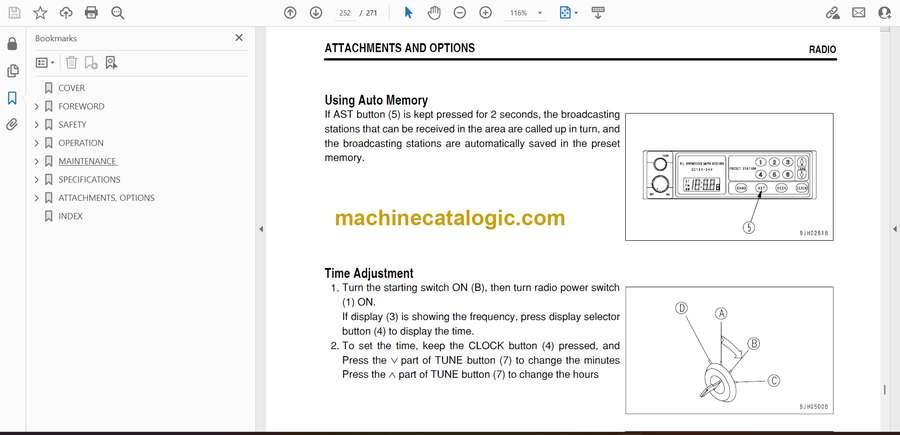Expand the OPERATION bookmark
This screenshot has width=900, height=435.
tap(37, 143)
